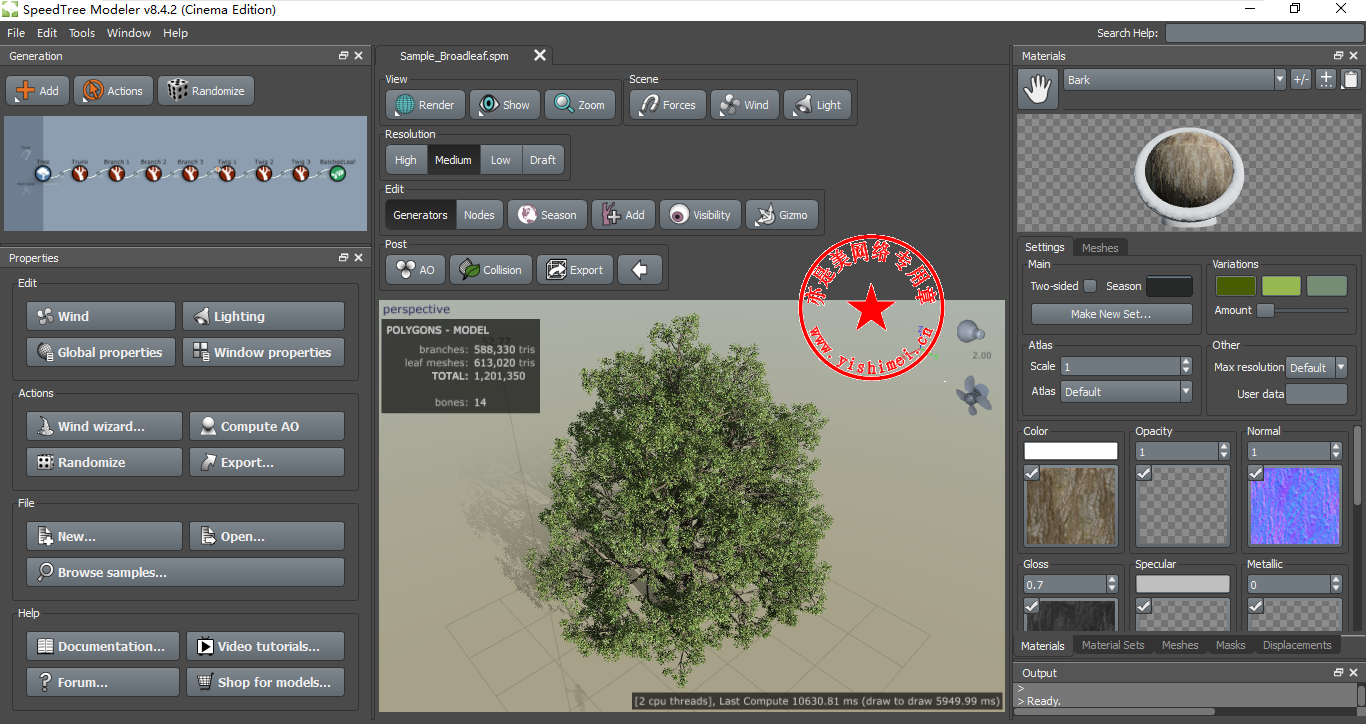1366x724 pixels.
Task: Click the Compute AO button
Action: pos(267,426)
